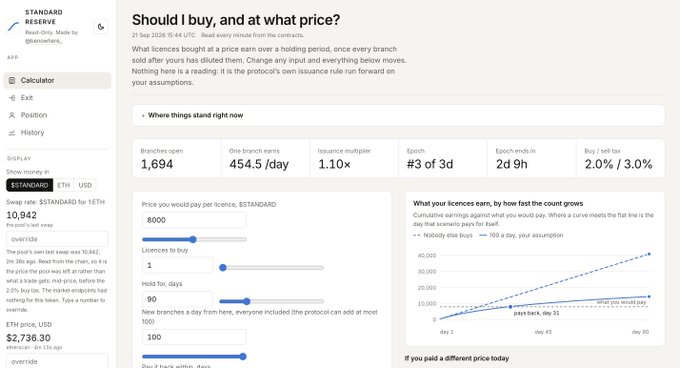680x368 pixels.
Task: Click the If you paid a different price heading
Action: (457, 358)
